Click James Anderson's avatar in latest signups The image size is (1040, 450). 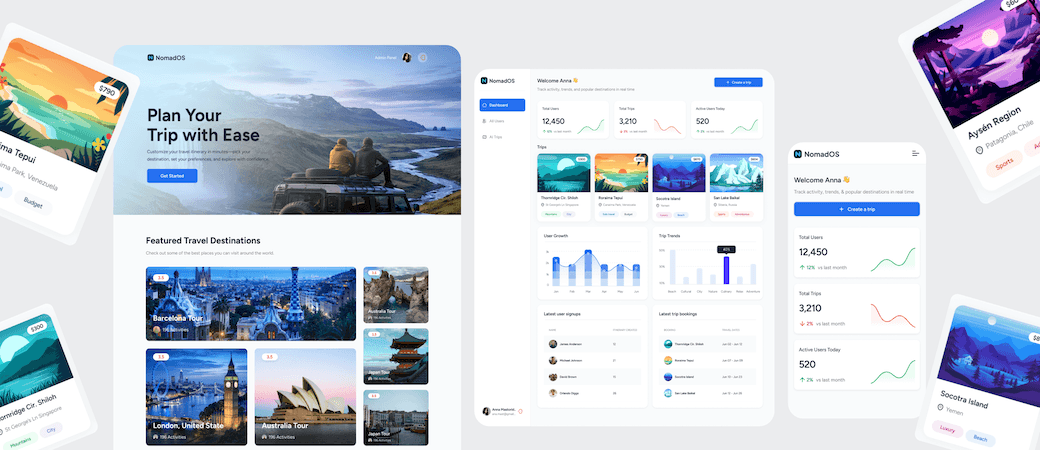point(552,344)
